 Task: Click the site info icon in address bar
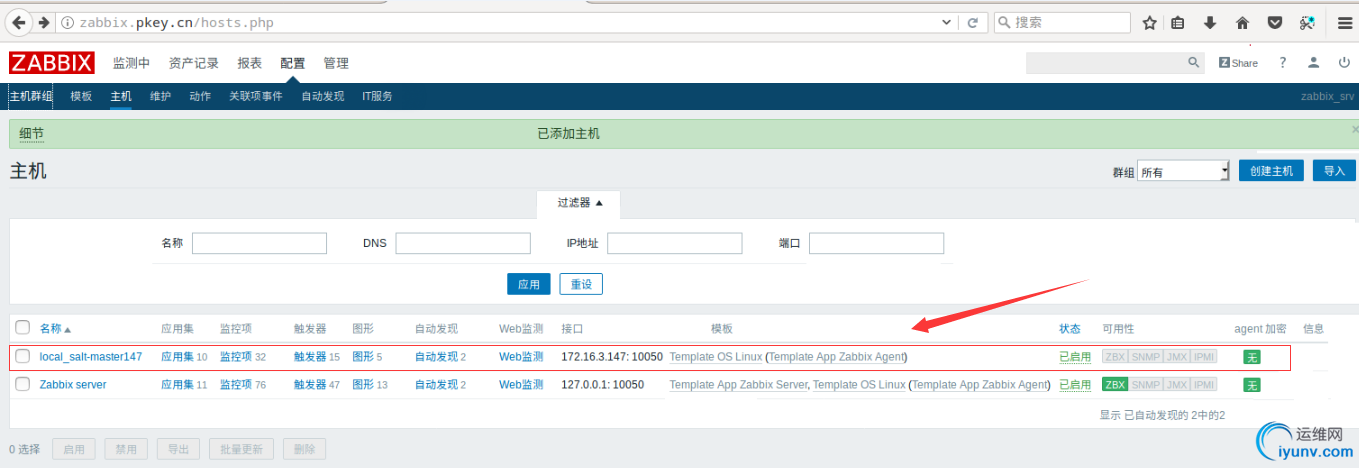(x=67, y=22)
